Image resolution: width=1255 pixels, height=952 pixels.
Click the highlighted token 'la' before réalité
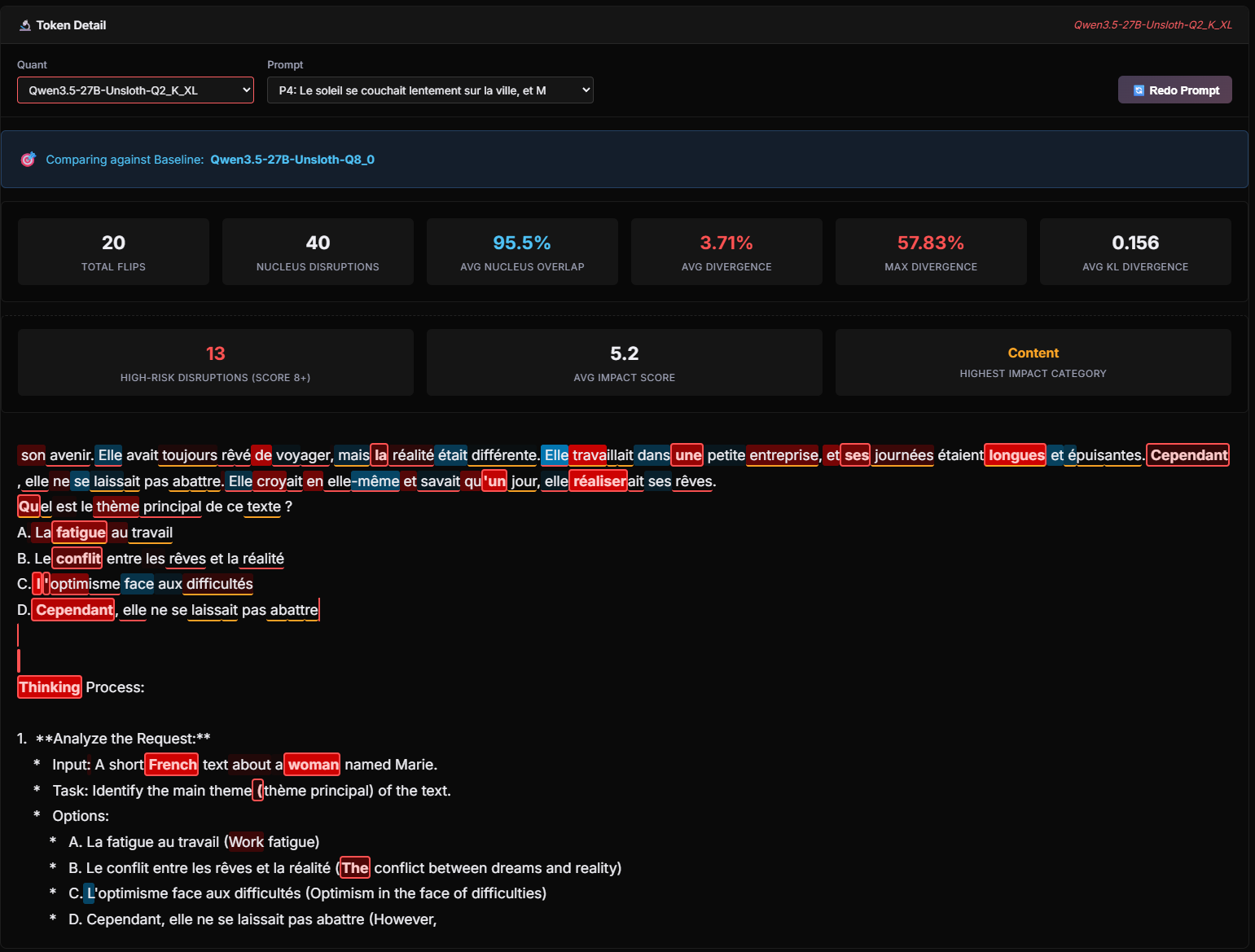pyautogui.click(x=380, y=455)
